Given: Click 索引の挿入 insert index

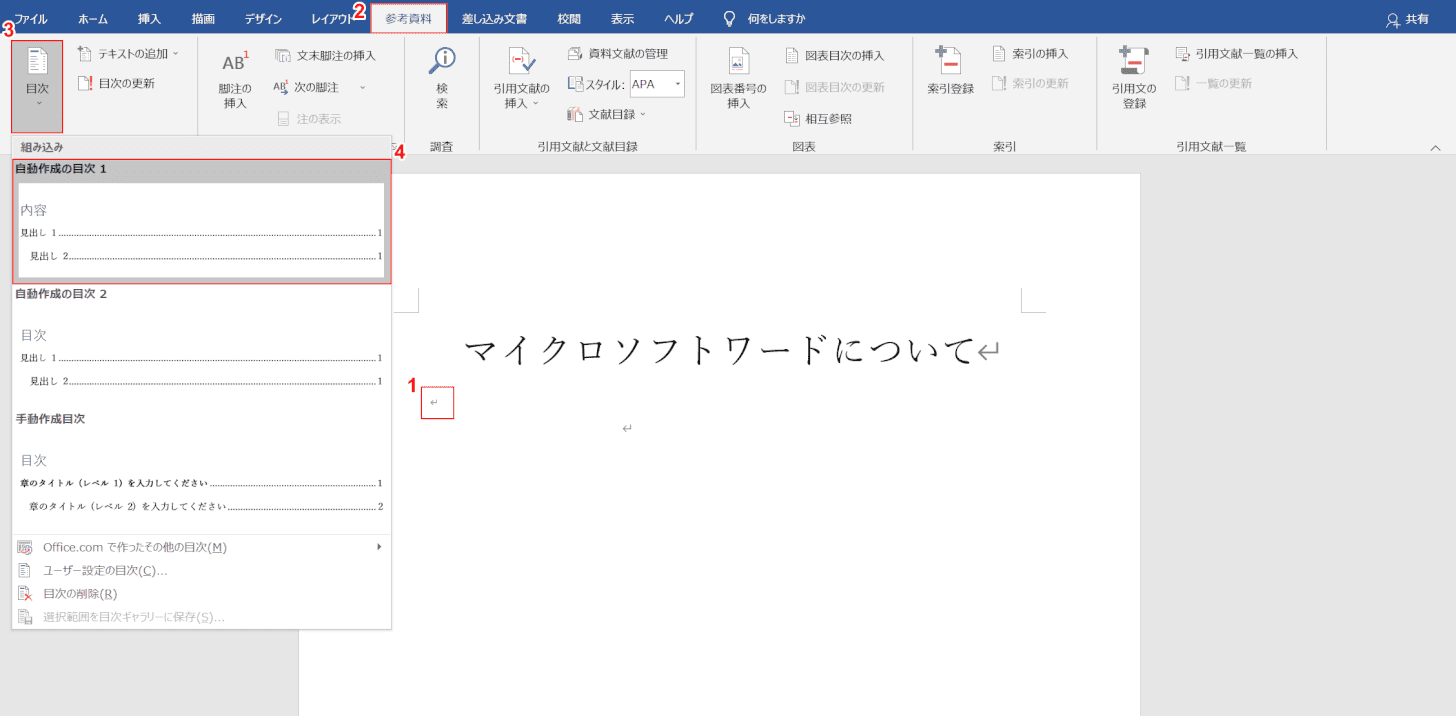Looking at the screenshot, I should (x=1029, y=53).
